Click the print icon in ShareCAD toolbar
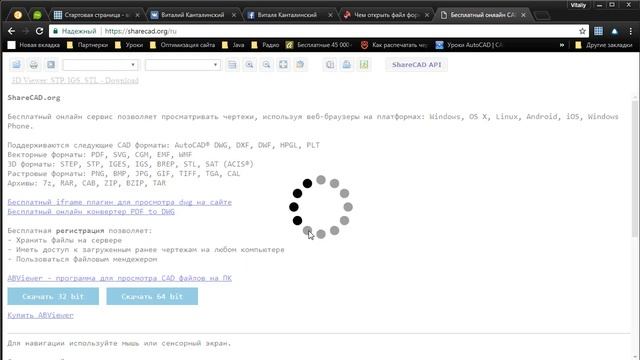 [x=33, y=64]
